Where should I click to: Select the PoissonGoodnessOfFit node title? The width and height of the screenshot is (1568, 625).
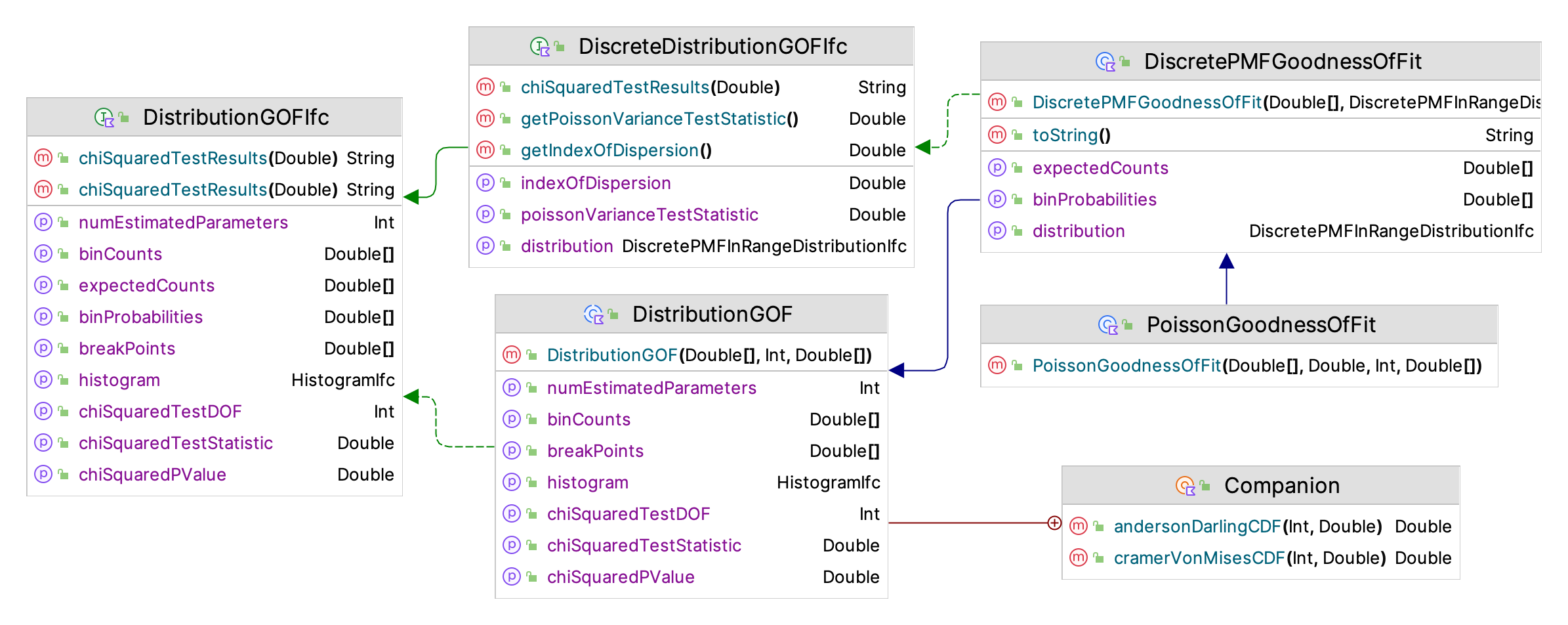[1261, 325]
